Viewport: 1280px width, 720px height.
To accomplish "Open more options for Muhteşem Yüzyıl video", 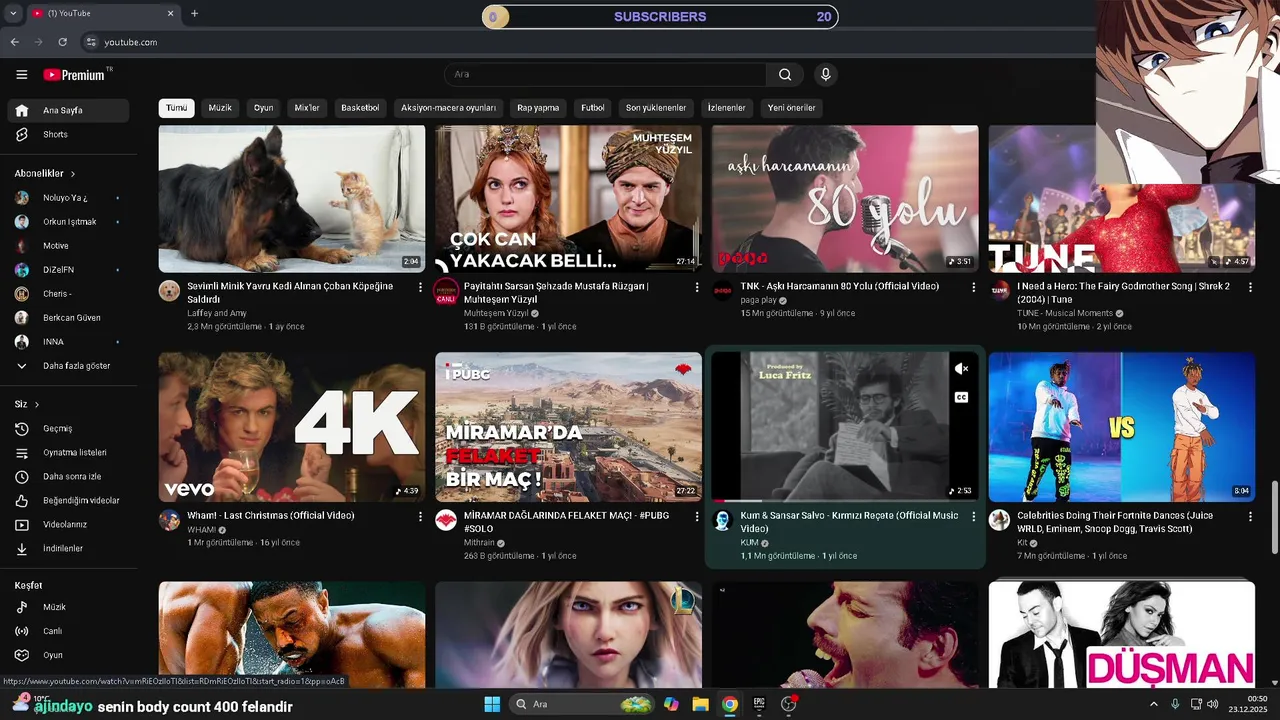I will click(697, 287).
